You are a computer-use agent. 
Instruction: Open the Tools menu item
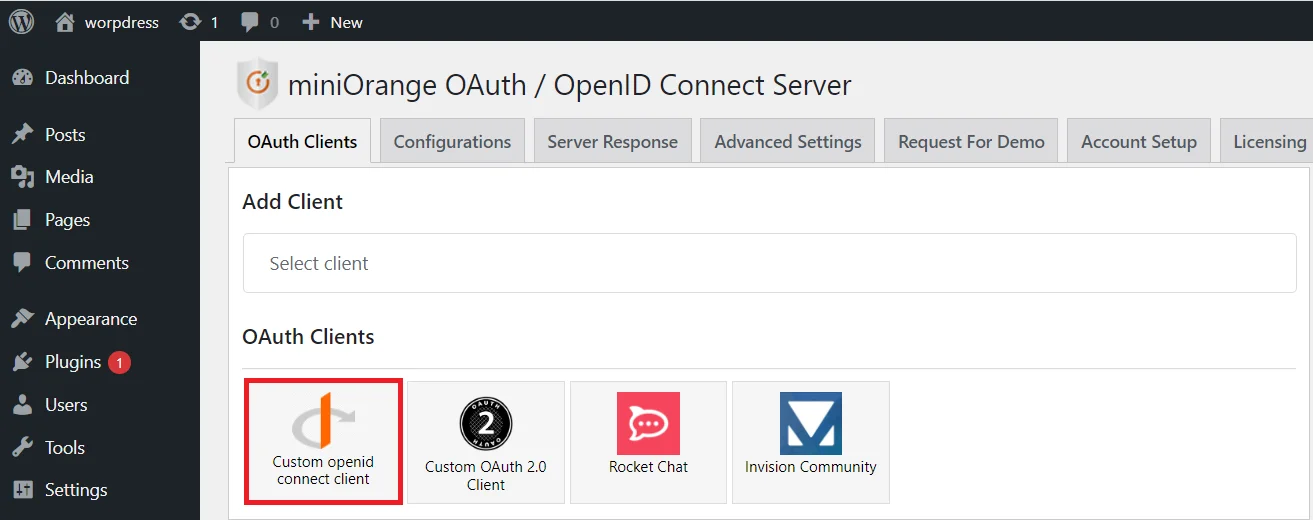(x=65, y=448)
